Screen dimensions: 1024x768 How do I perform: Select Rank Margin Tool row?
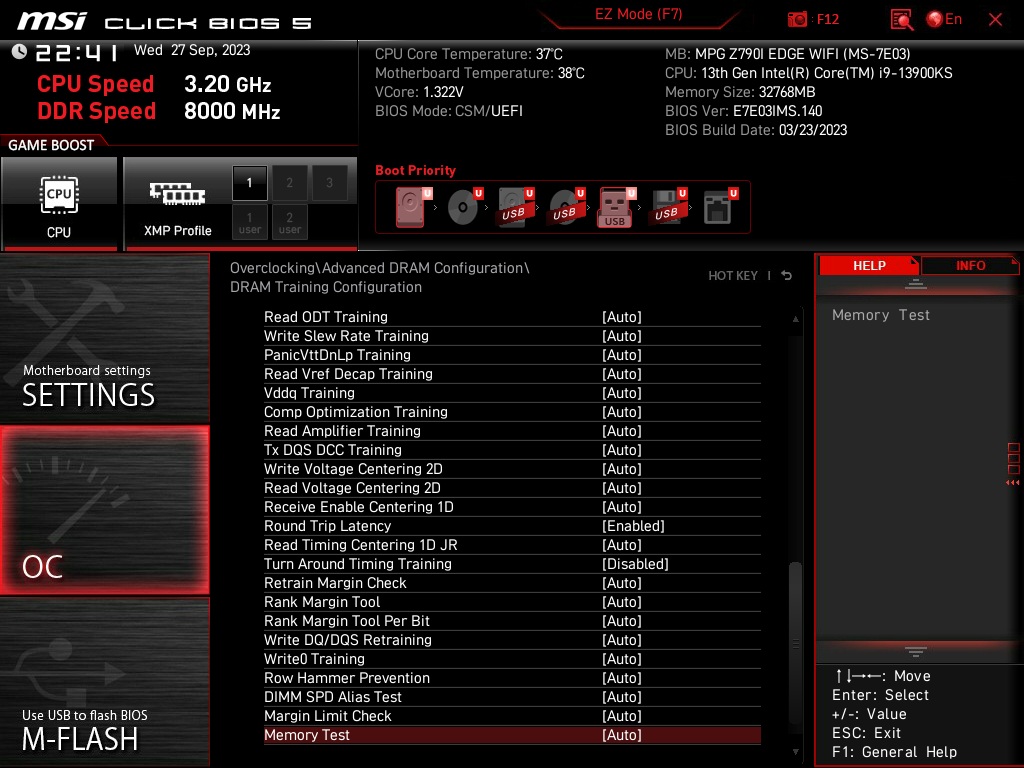[x=512, y=601]
